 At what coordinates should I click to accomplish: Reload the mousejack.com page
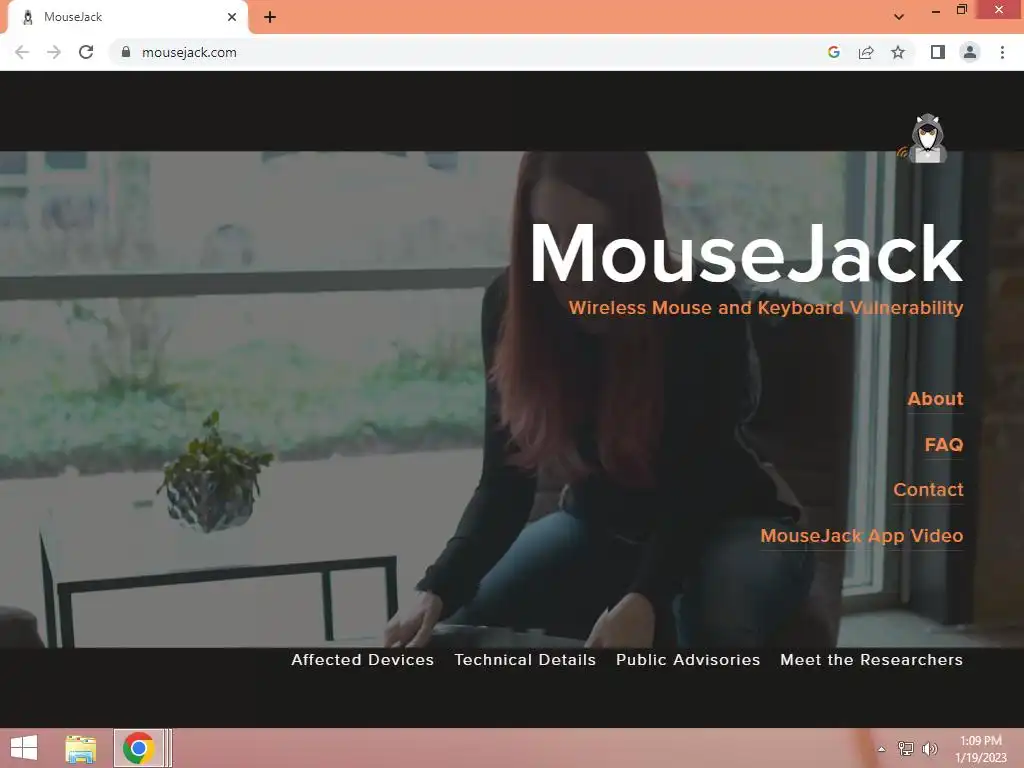coord(86,52)
